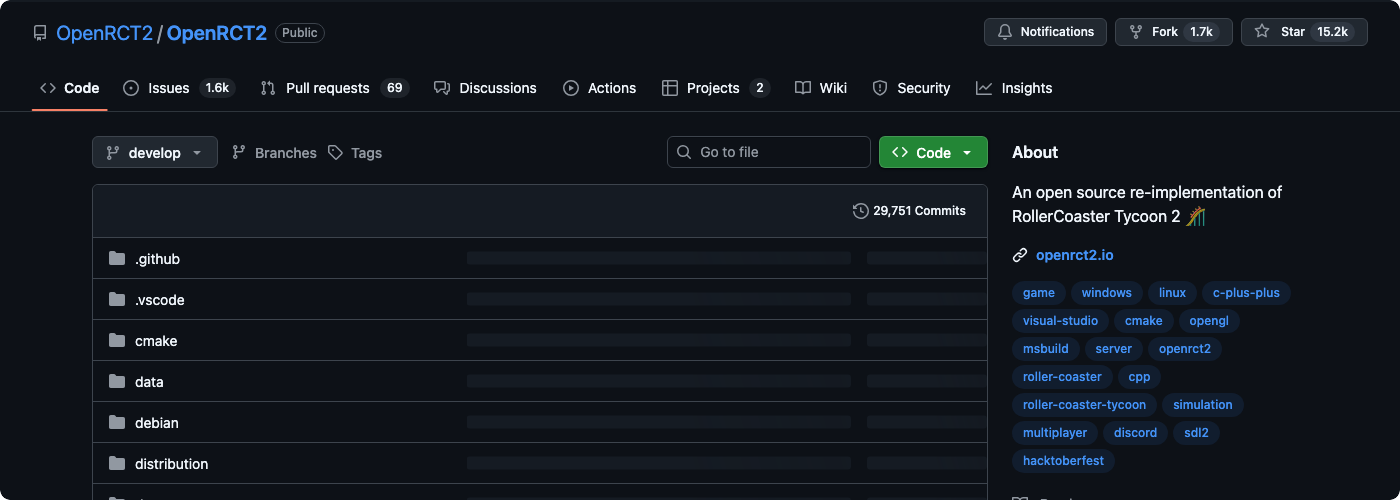This screenshot has width=1400, height=500.
Task: Click the cmake folder icon
Action: click(117, 341)
